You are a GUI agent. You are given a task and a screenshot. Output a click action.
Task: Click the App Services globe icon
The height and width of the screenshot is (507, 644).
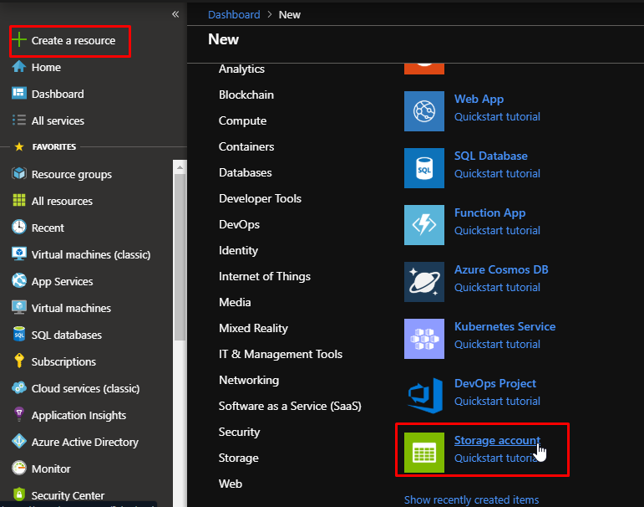19,281
